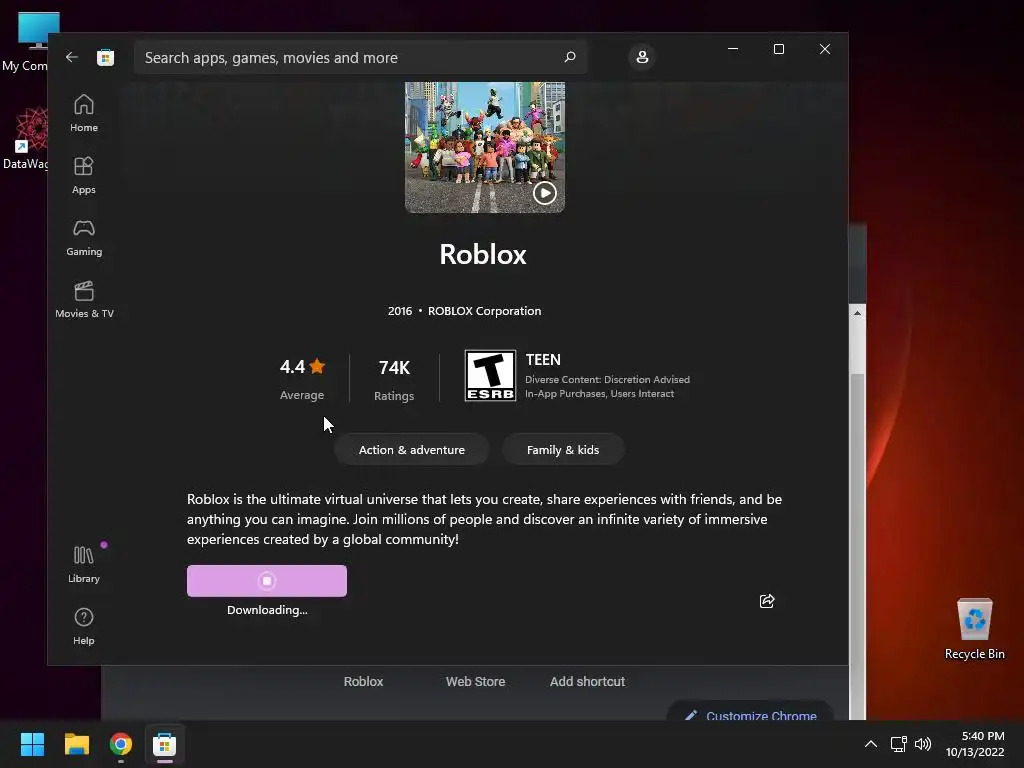Open the user account profile icon
The image size is (1024, 768).
(642, 57)
